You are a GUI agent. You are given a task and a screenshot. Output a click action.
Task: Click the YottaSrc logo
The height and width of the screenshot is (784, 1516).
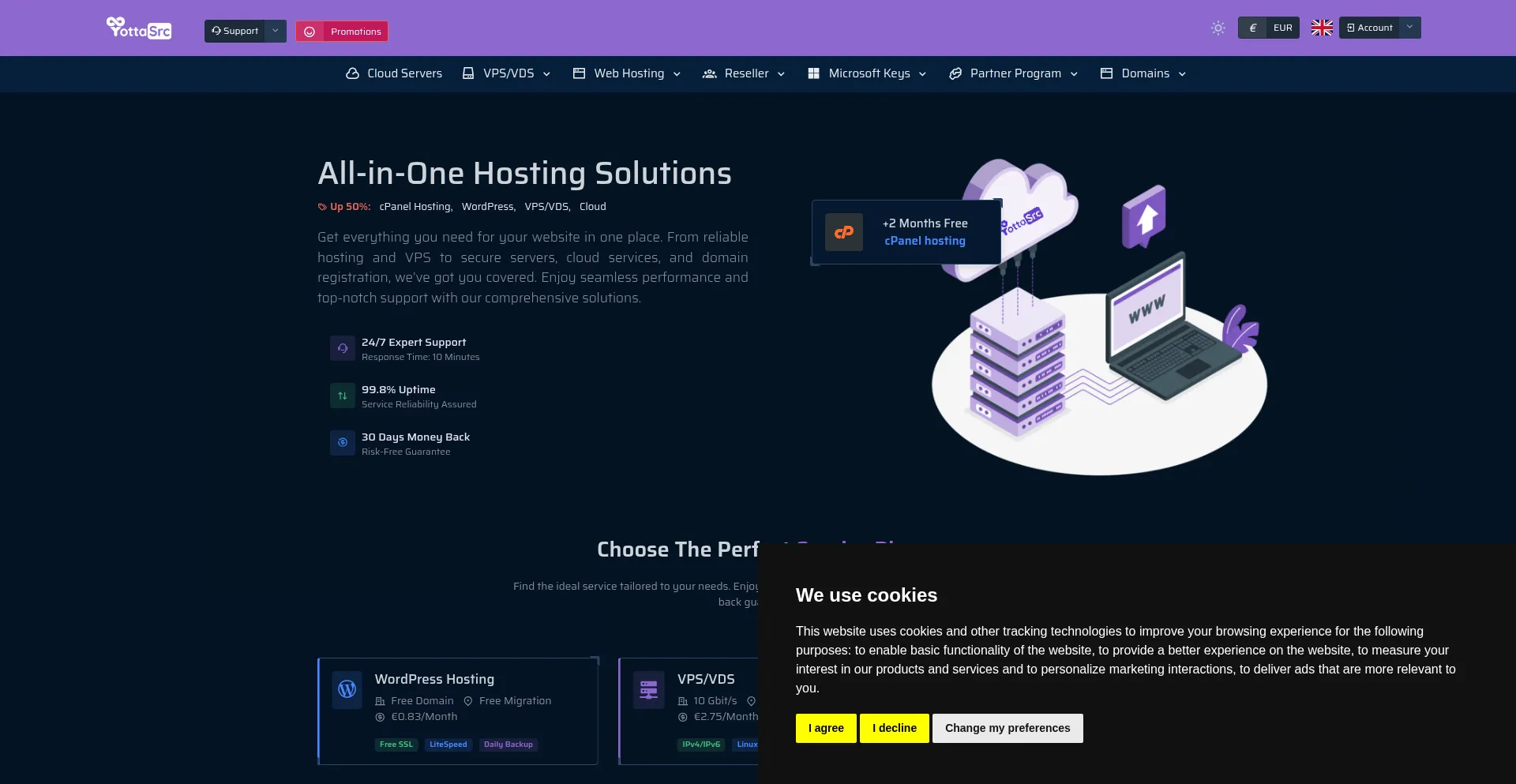pyautogui.click(x=139, y=28)
